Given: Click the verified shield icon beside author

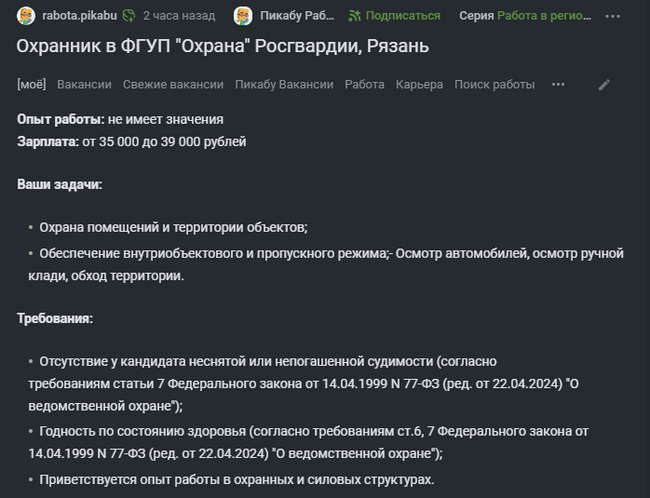Looking at the screenshot, I should pos(128,16).
